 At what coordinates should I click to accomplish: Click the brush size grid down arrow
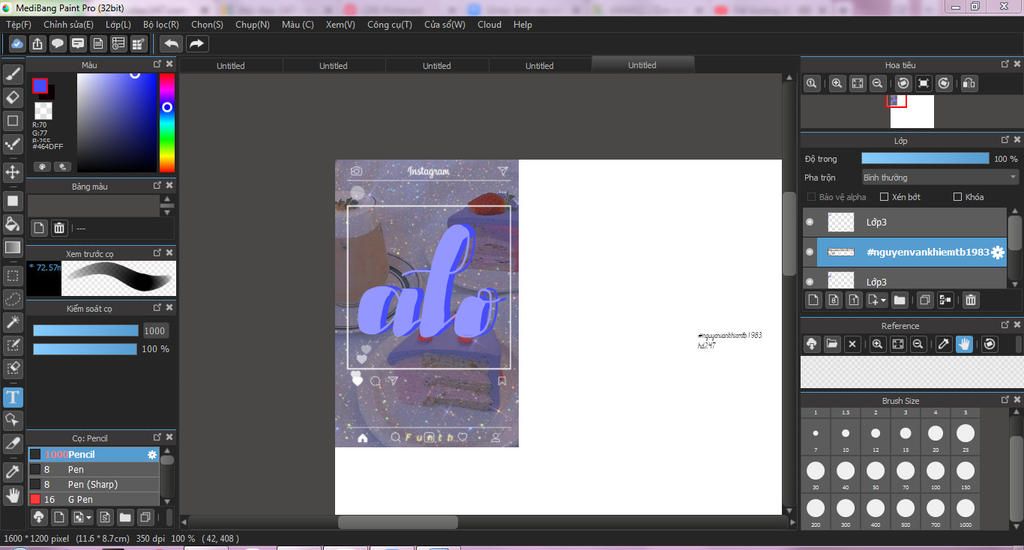click(1016, 526)
